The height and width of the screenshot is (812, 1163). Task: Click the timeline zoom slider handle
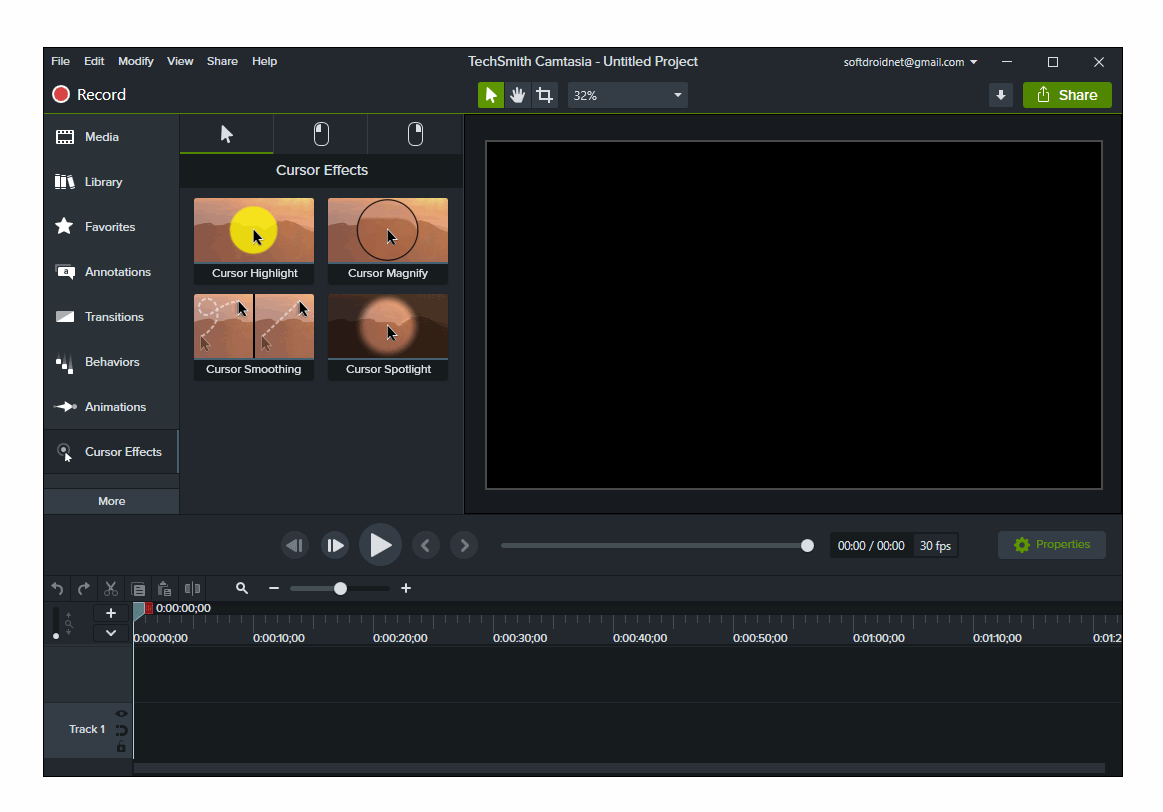point(340,589)
